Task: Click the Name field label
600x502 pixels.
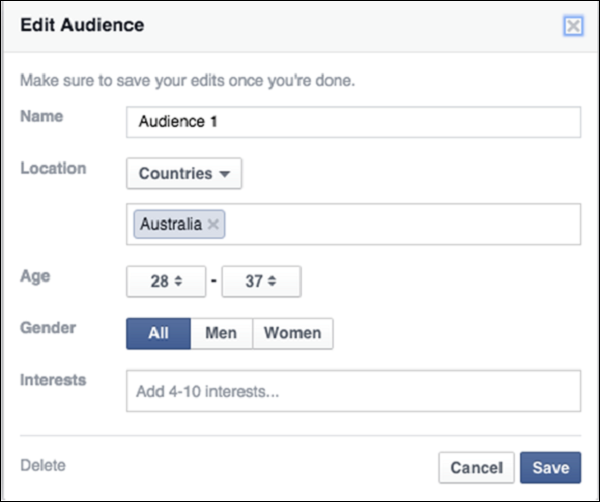Action: click(41, 116)
